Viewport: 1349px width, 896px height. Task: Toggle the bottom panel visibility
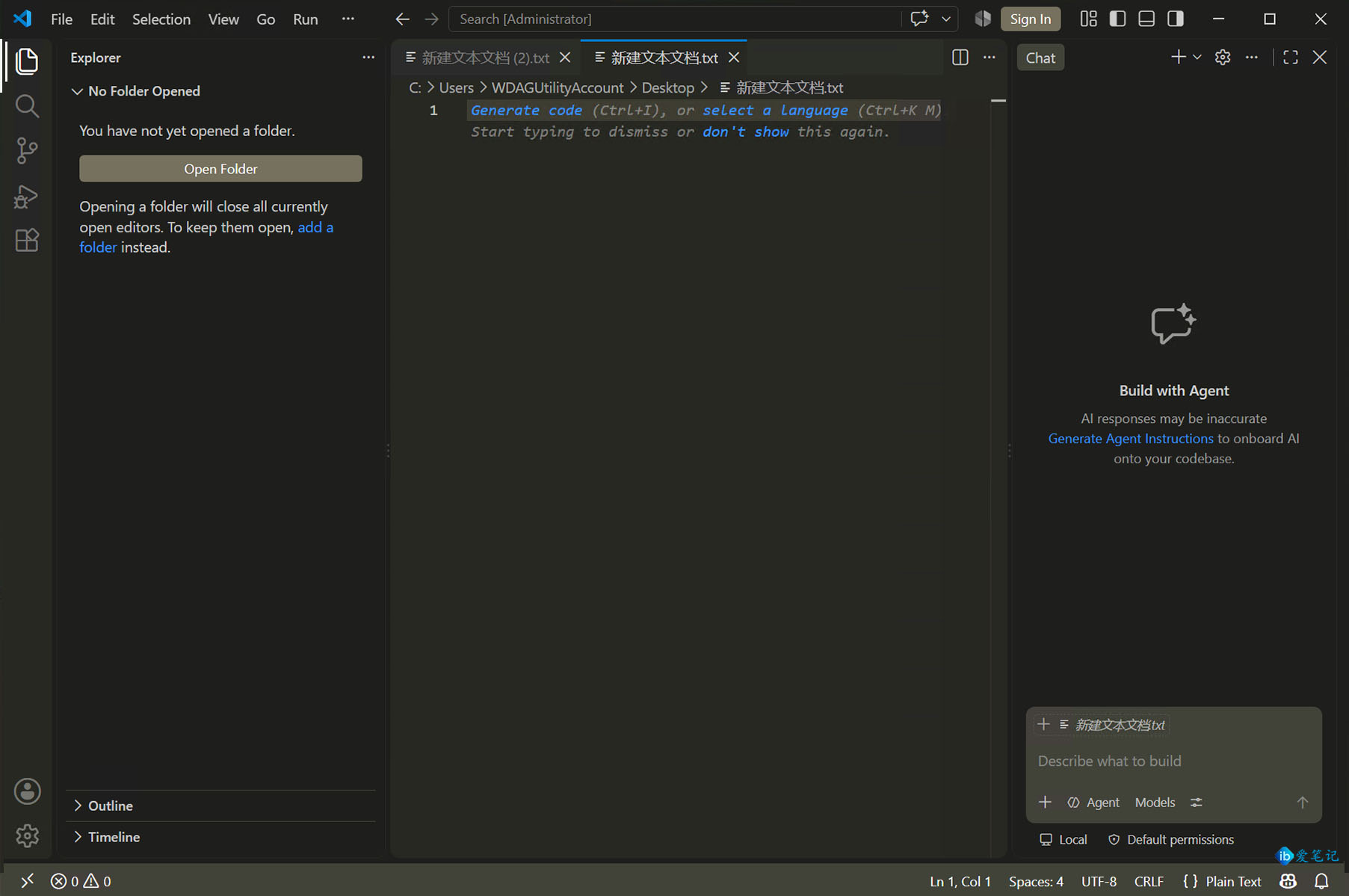(x=1146, y=19)
